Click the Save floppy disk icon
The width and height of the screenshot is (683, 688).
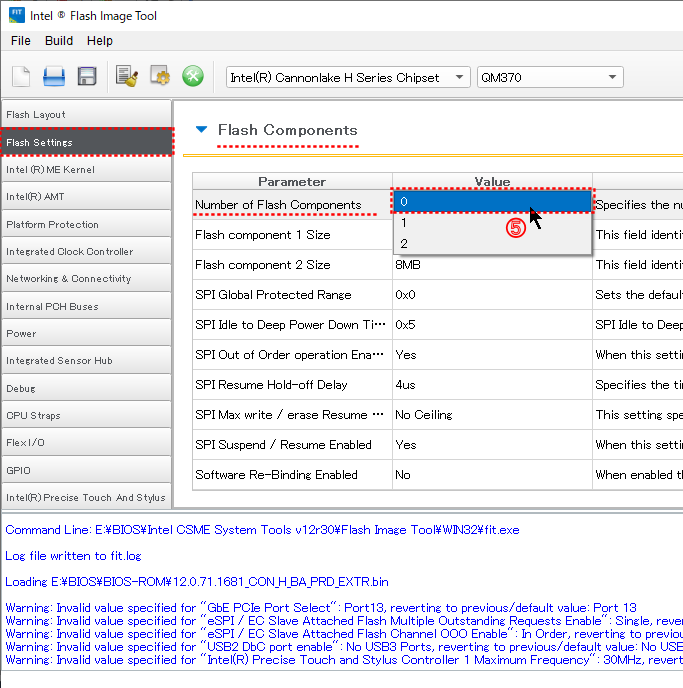[87, 77]
